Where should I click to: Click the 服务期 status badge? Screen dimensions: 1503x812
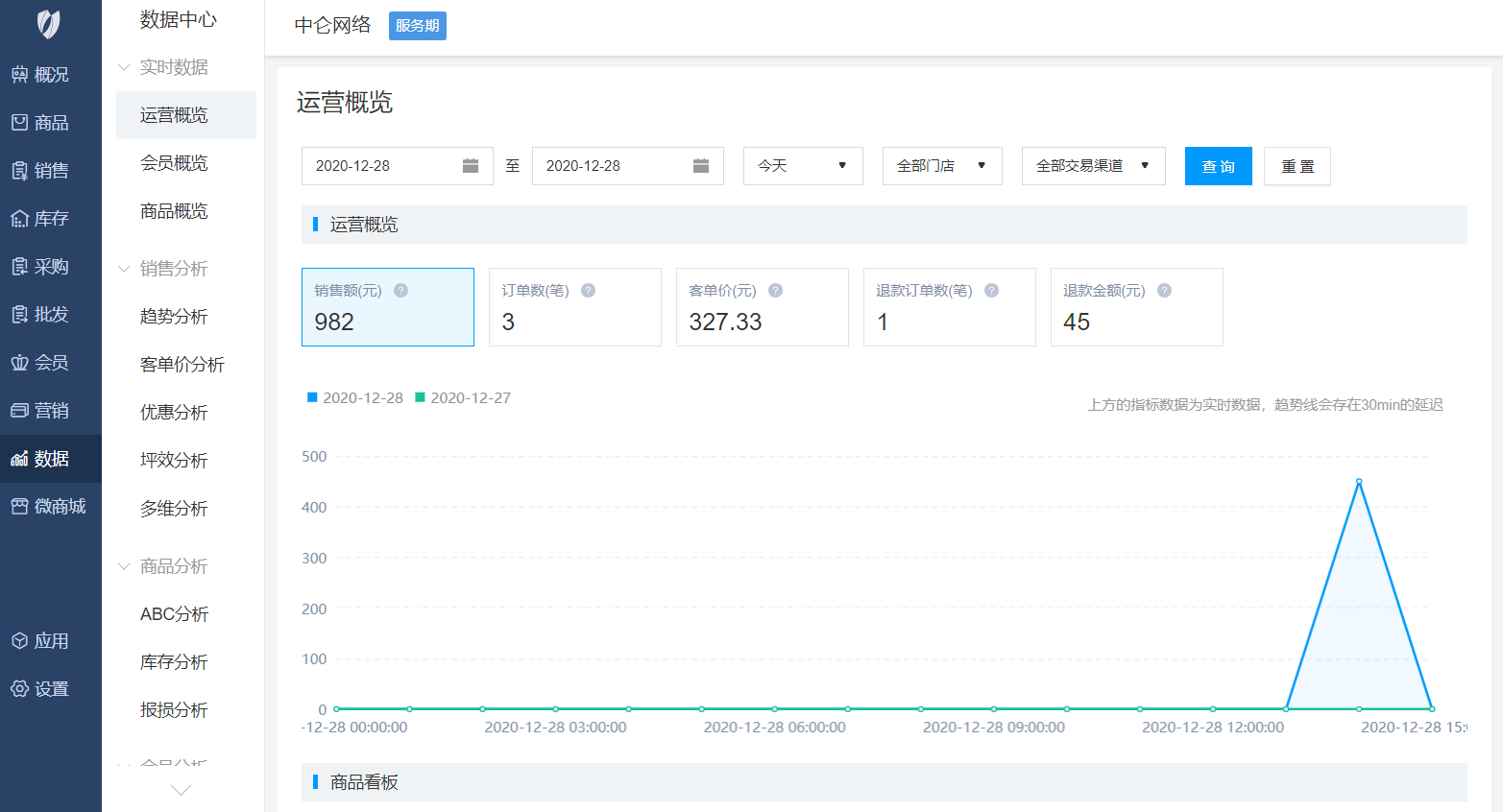417,26
